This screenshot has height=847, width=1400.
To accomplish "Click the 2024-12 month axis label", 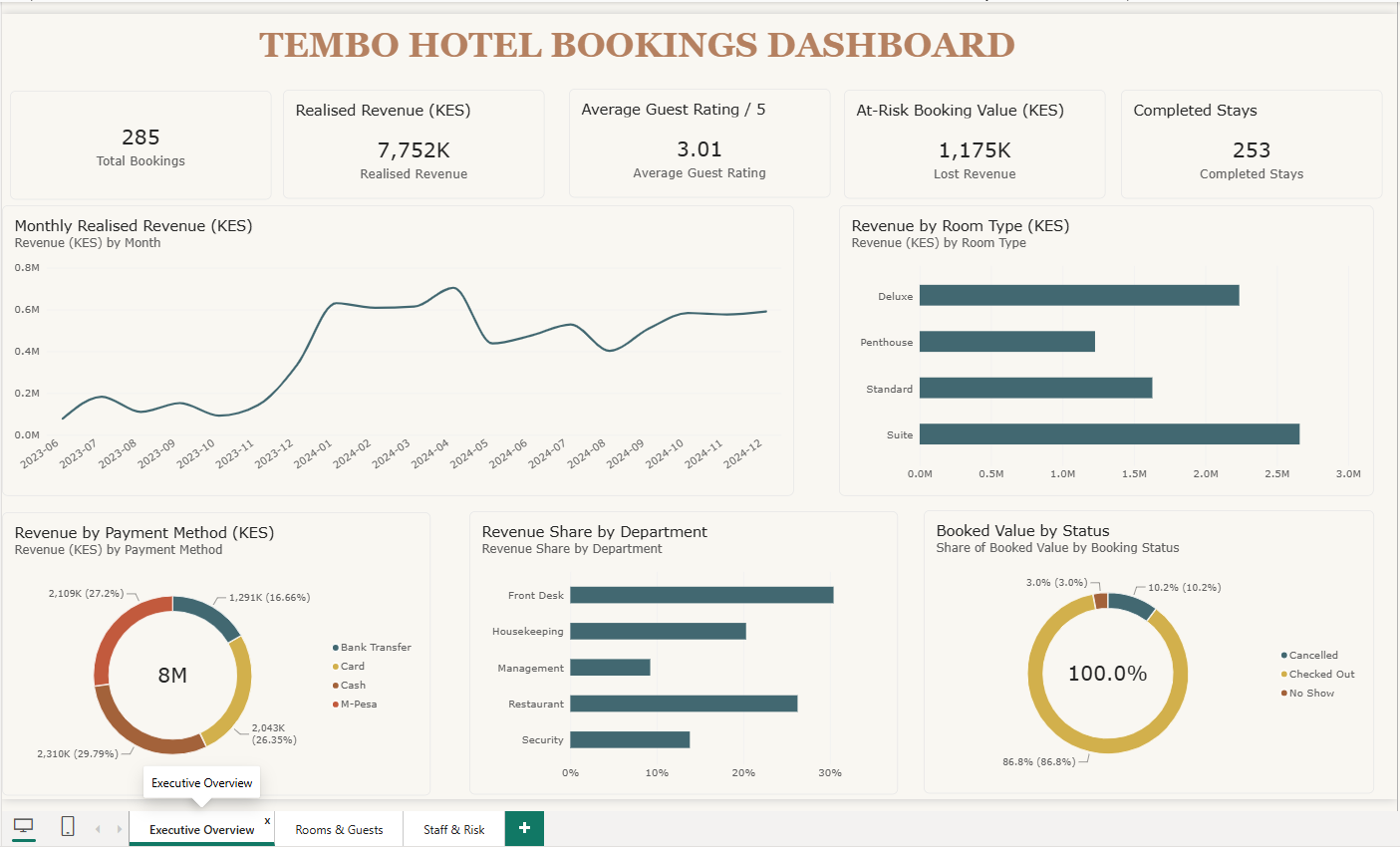I will click(x=743, y=454).
